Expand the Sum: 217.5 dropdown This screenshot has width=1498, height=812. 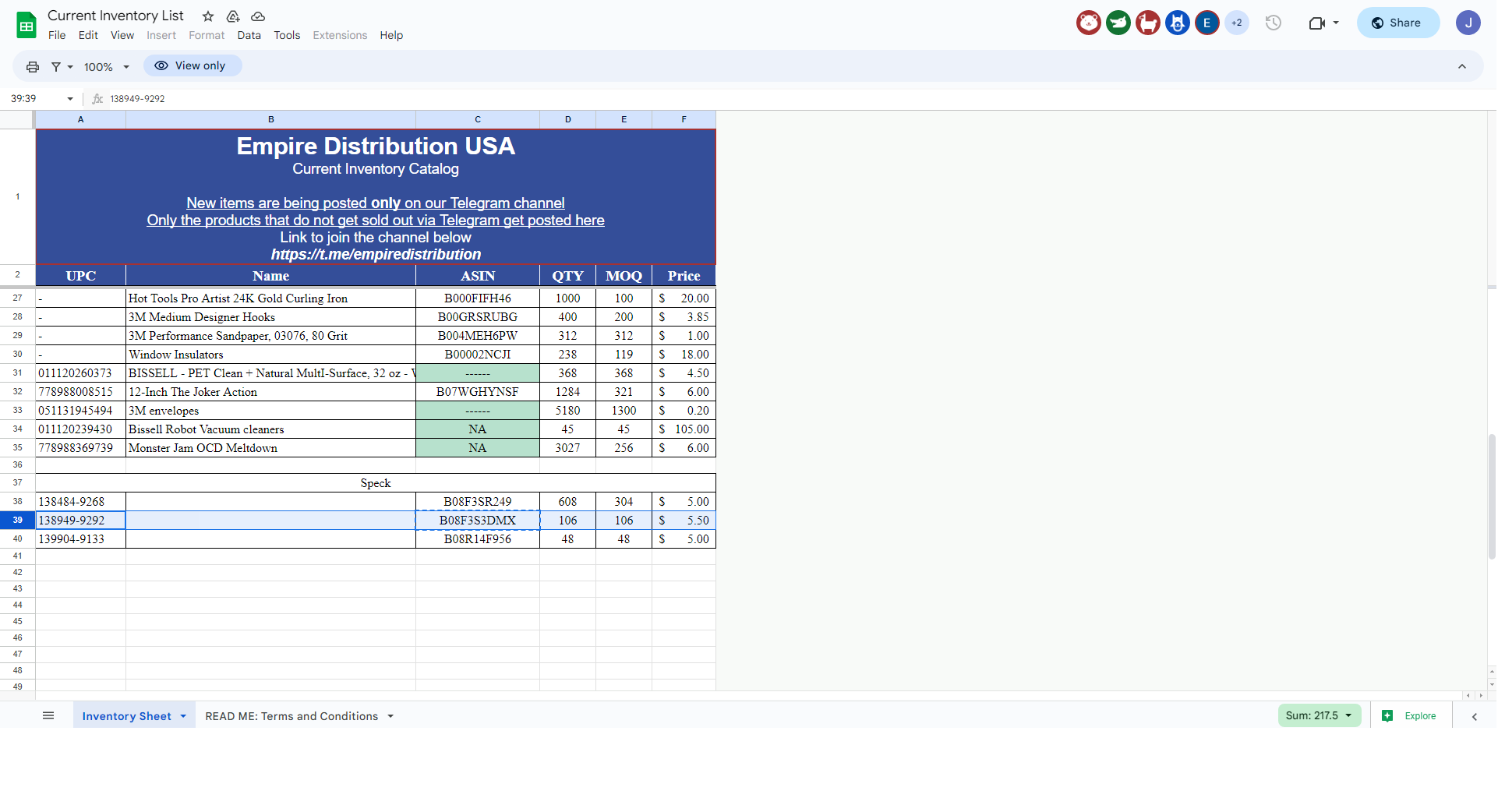(x=1320, y=715)
